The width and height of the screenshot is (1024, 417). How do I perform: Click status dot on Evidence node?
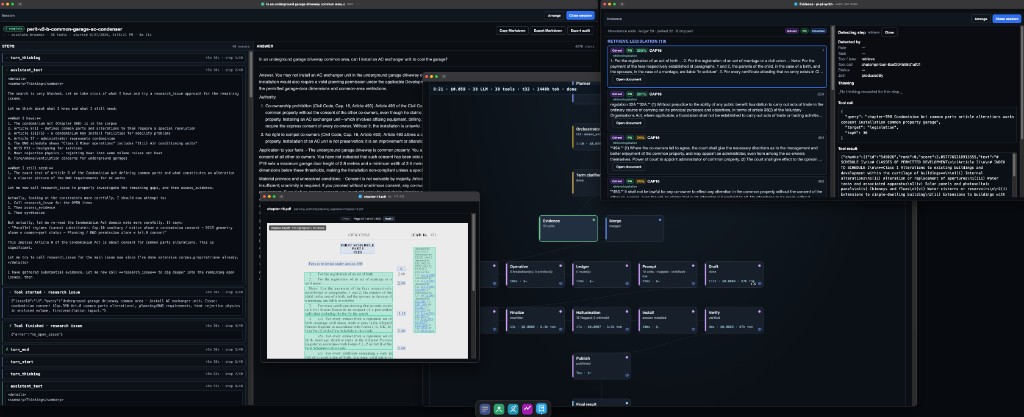(593, 220)
